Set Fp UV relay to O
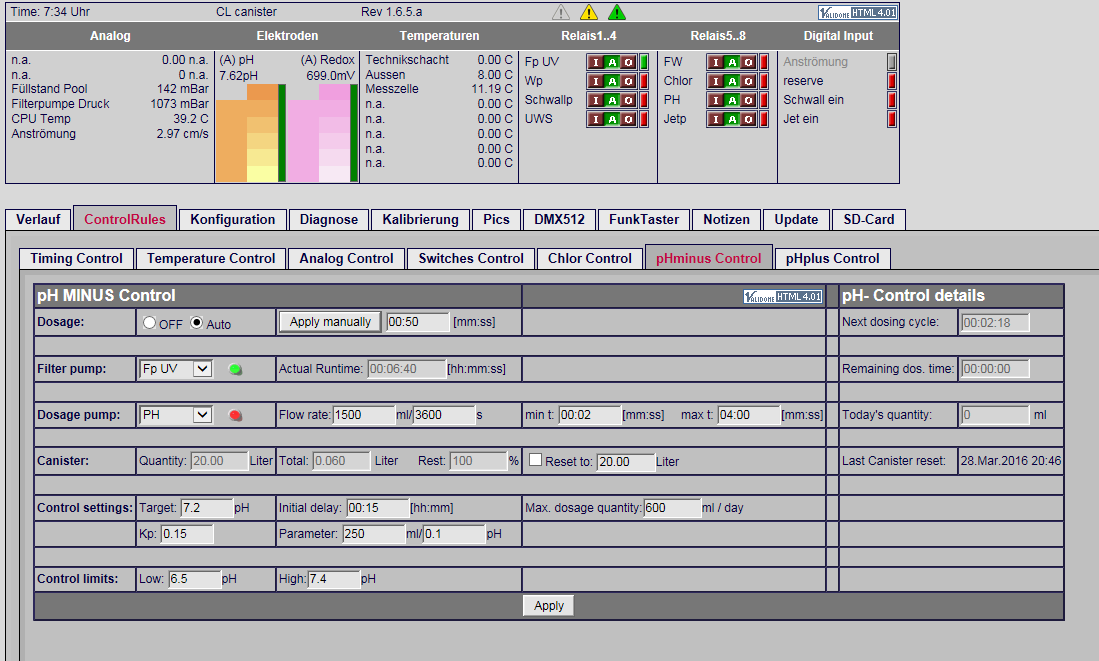Viewport: 1099px width, 661px height. click(629, 62)
